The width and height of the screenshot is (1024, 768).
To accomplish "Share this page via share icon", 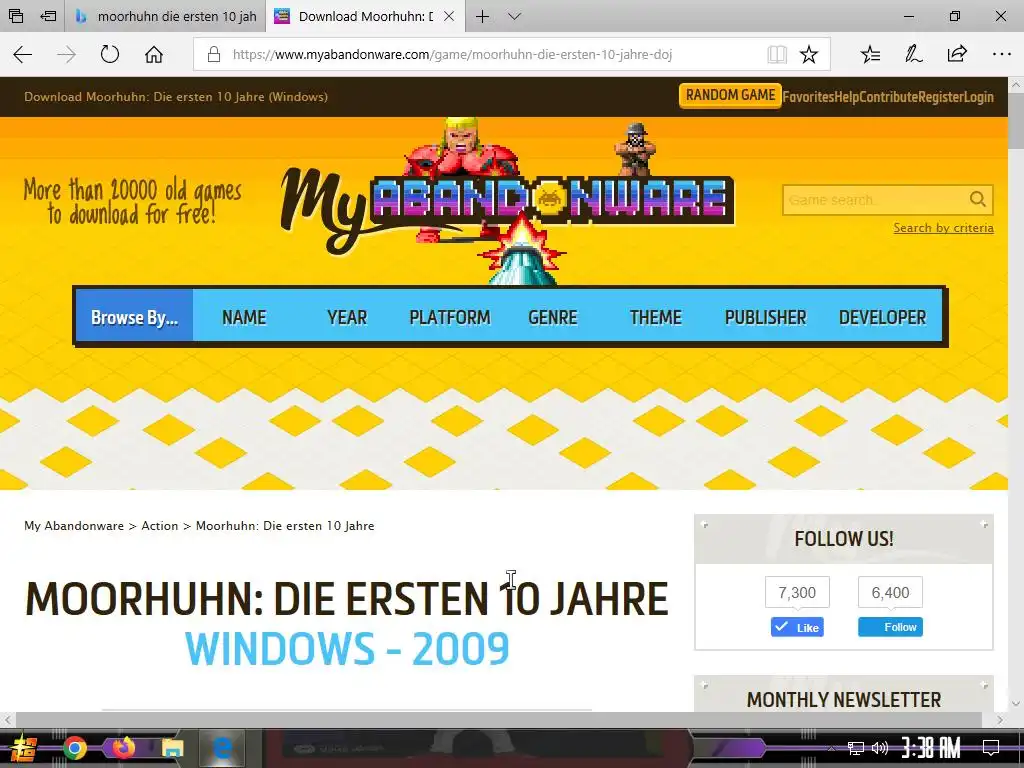I will click(x=957, y=54).
